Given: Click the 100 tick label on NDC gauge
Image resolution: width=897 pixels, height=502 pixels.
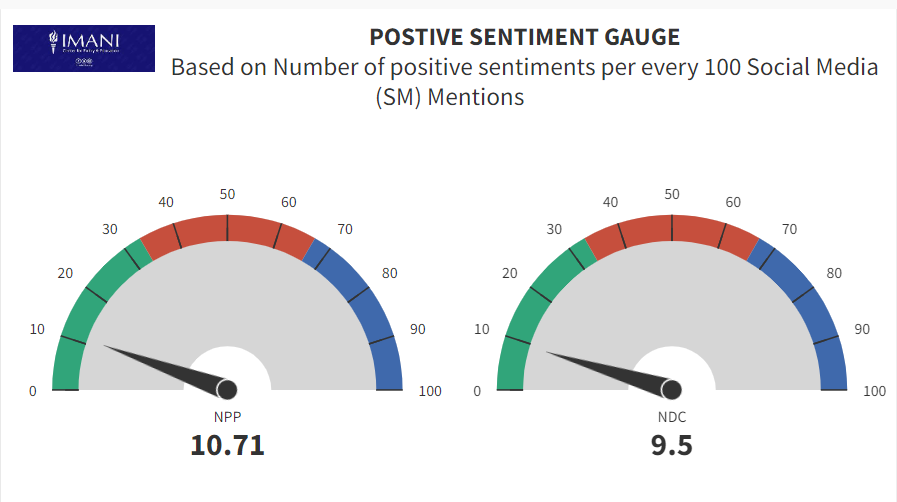Looking at the screenshot, I should (874, 391).
